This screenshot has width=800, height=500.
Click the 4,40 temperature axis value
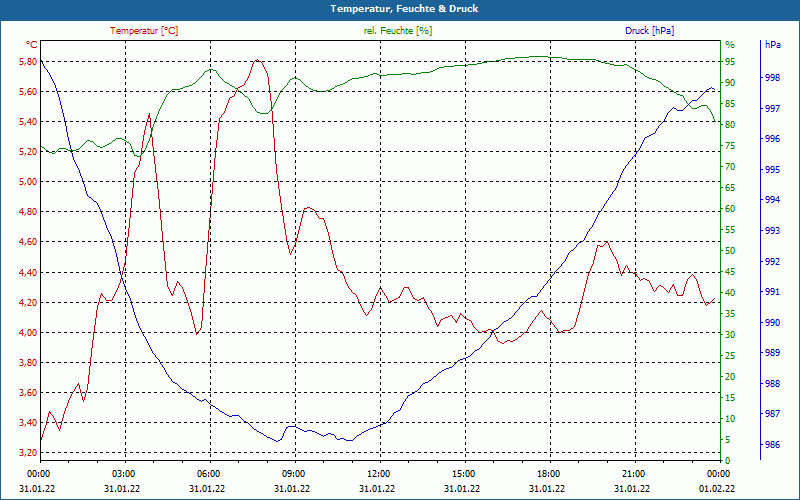[28, 272]
